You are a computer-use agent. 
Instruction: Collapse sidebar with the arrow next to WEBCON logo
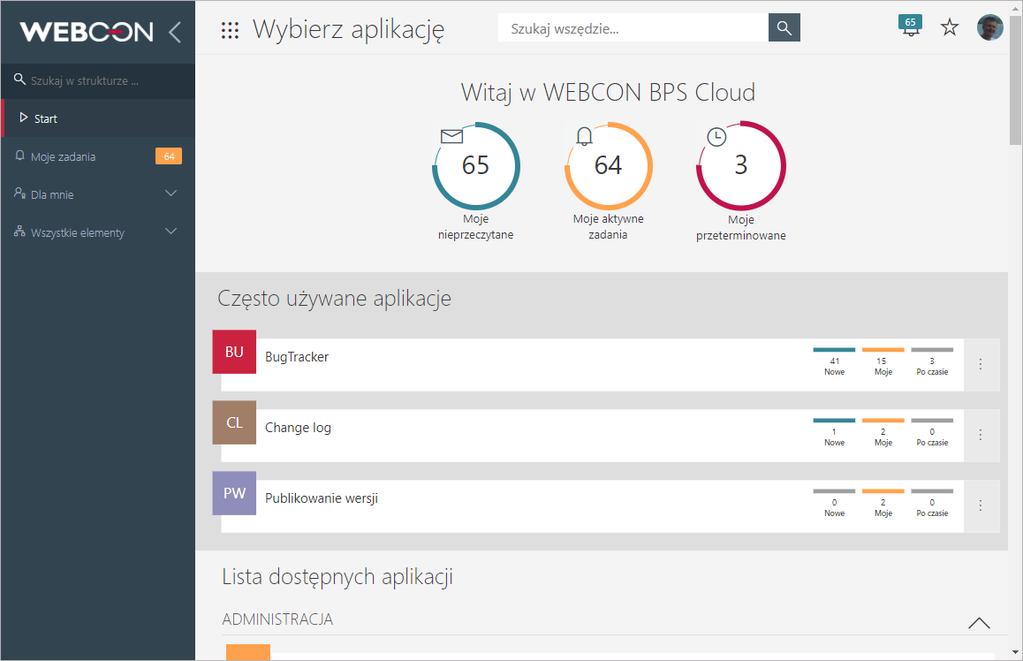tap(175, 31)
